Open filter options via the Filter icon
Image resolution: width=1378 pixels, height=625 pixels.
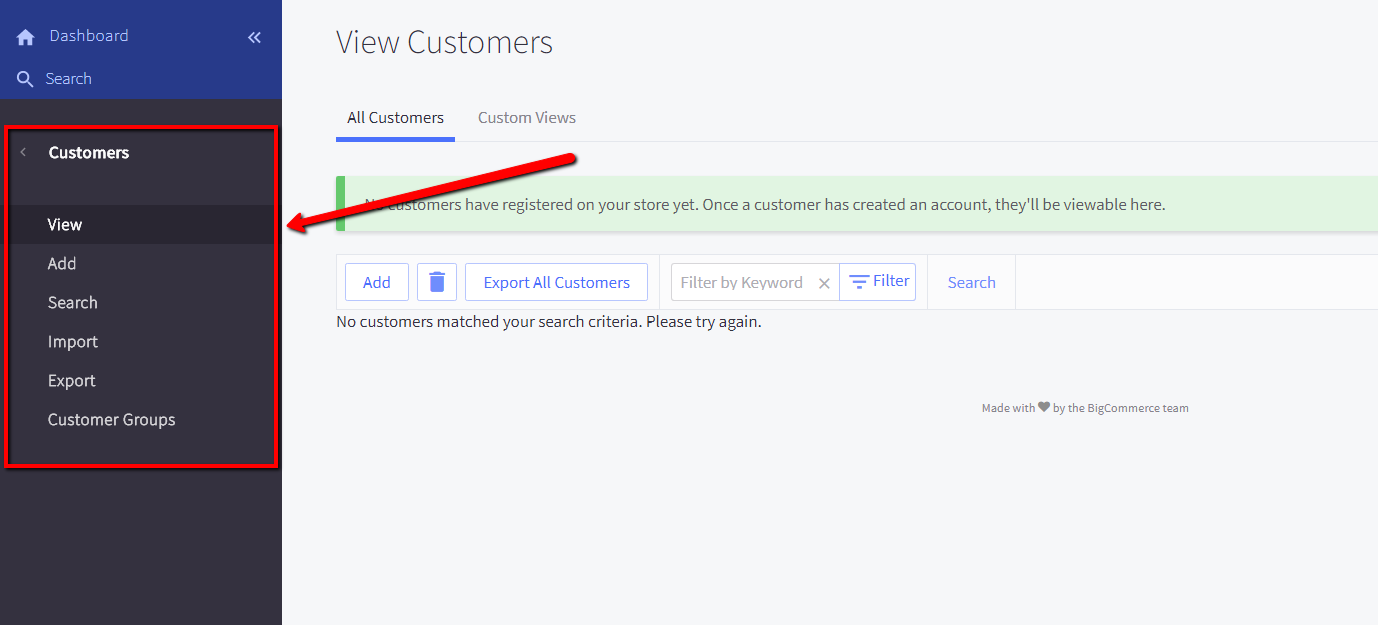tap(877, 281)
